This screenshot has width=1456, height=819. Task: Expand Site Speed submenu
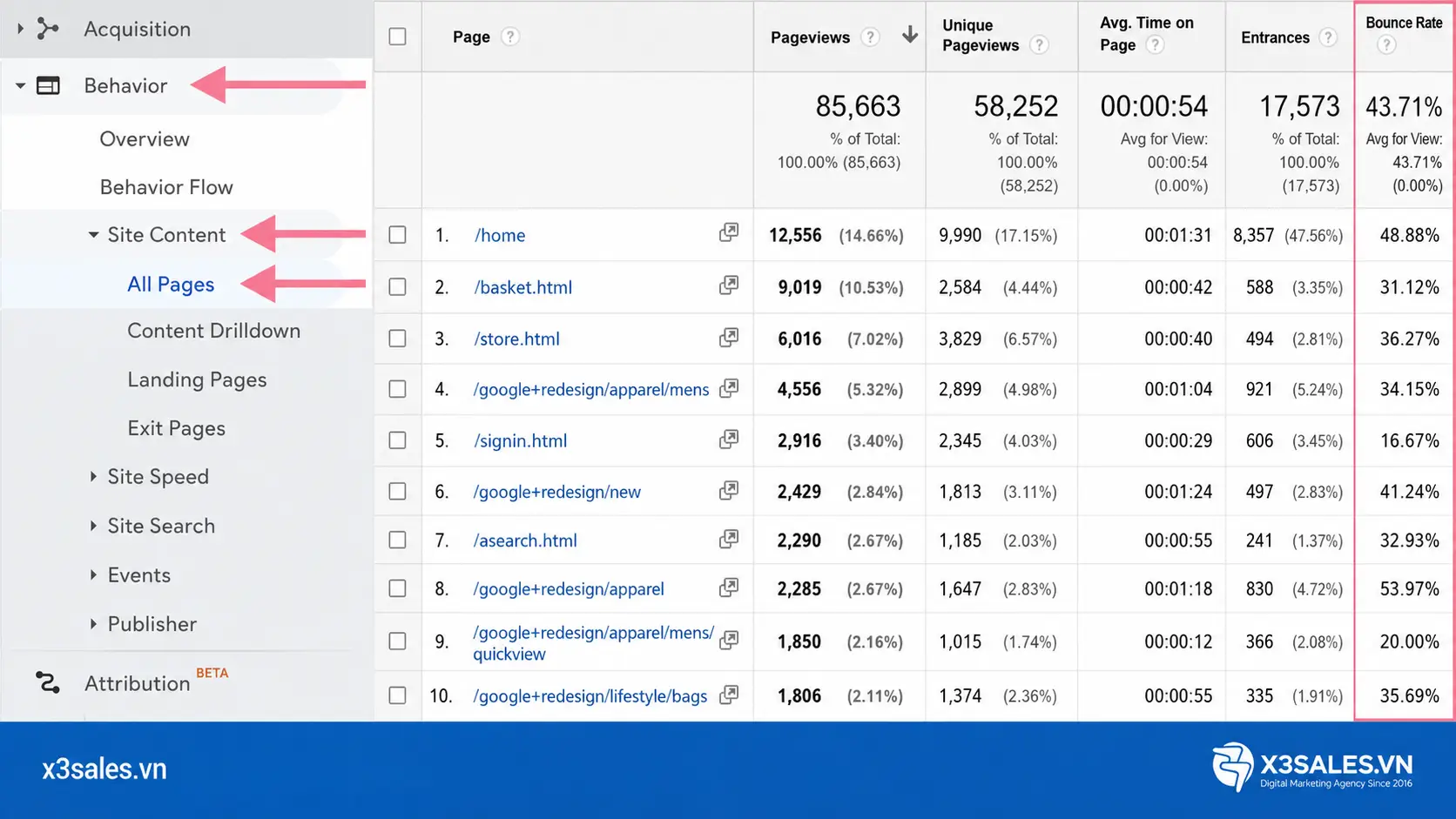(x=93, y=476)
